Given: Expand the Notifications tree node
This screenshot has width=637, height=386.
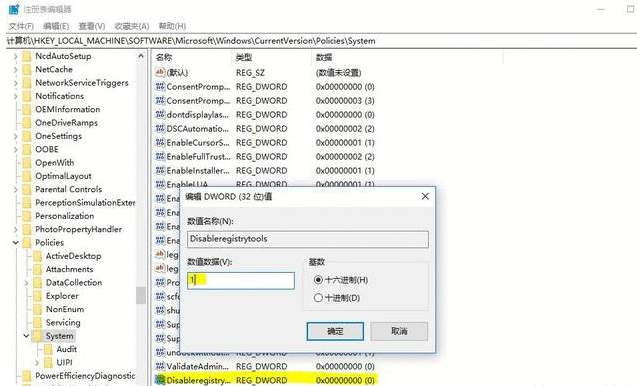Looking at the screenshot, I should [15, 96].
